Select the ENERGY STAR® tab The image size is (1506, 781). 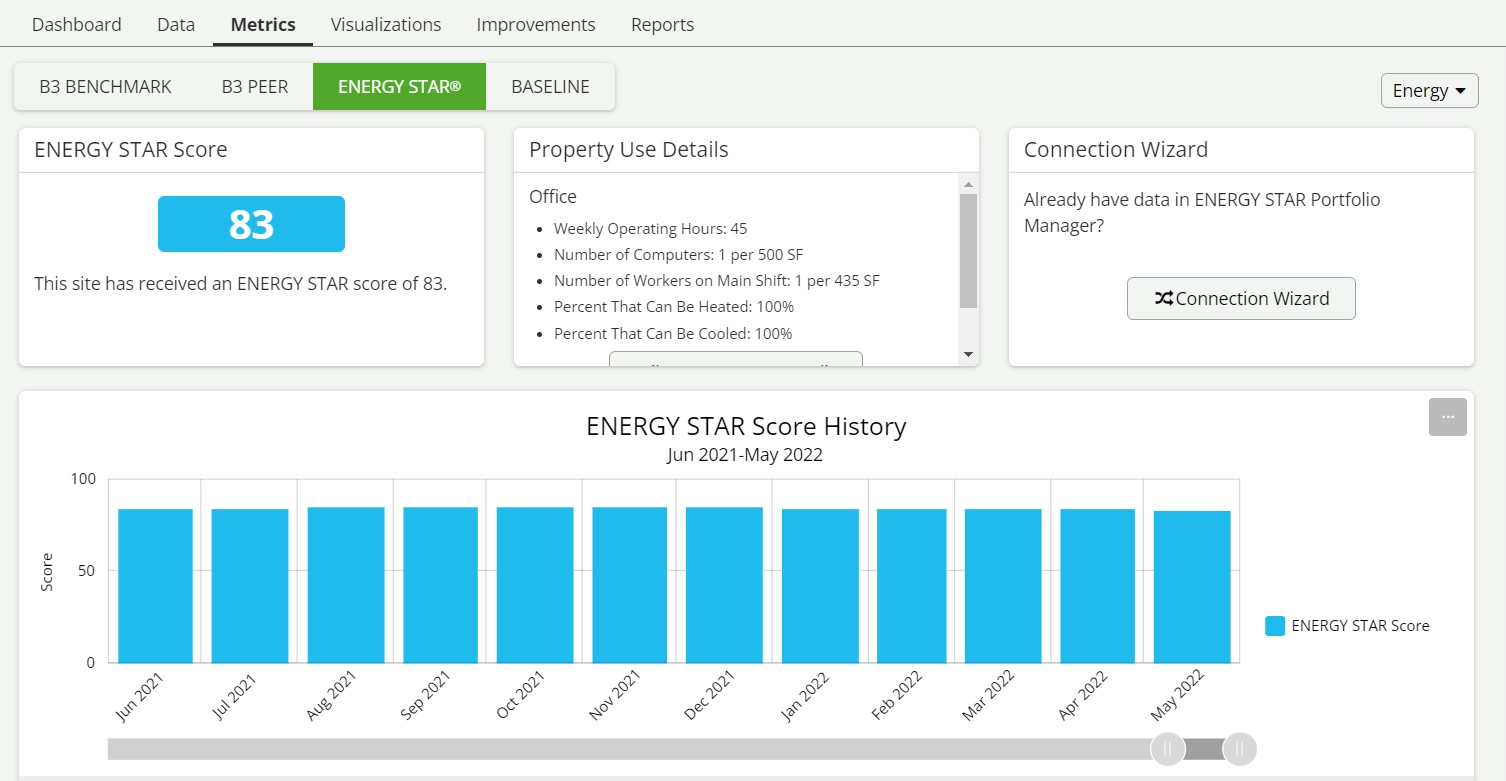tap(400, 87)
